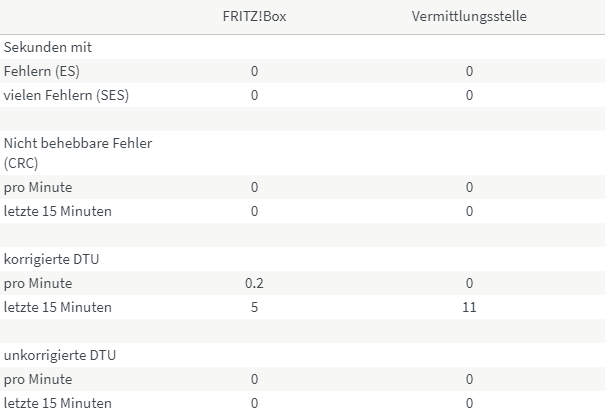Click the vielen Fehlern (SES) row label

click(x=66, y=95)
